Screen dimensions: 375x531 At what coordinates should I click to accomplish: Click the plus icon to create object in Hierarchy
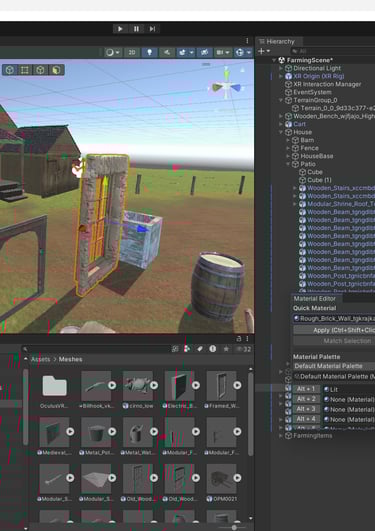264,51
